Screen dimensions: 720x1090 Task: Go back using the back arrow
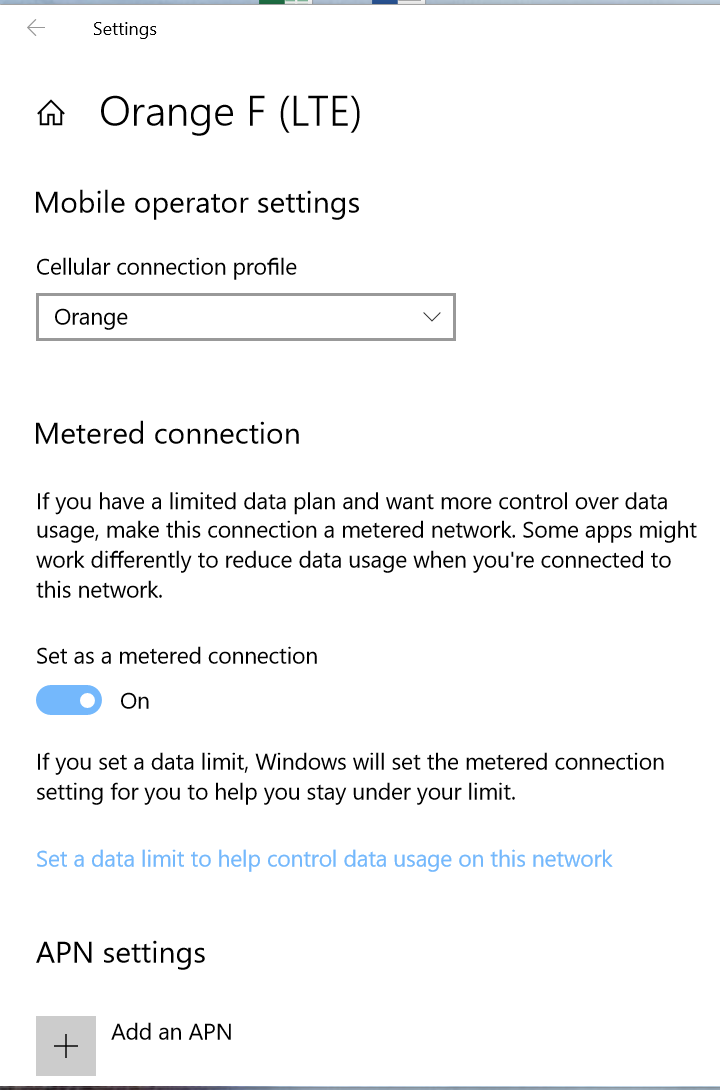coord(36,28)
